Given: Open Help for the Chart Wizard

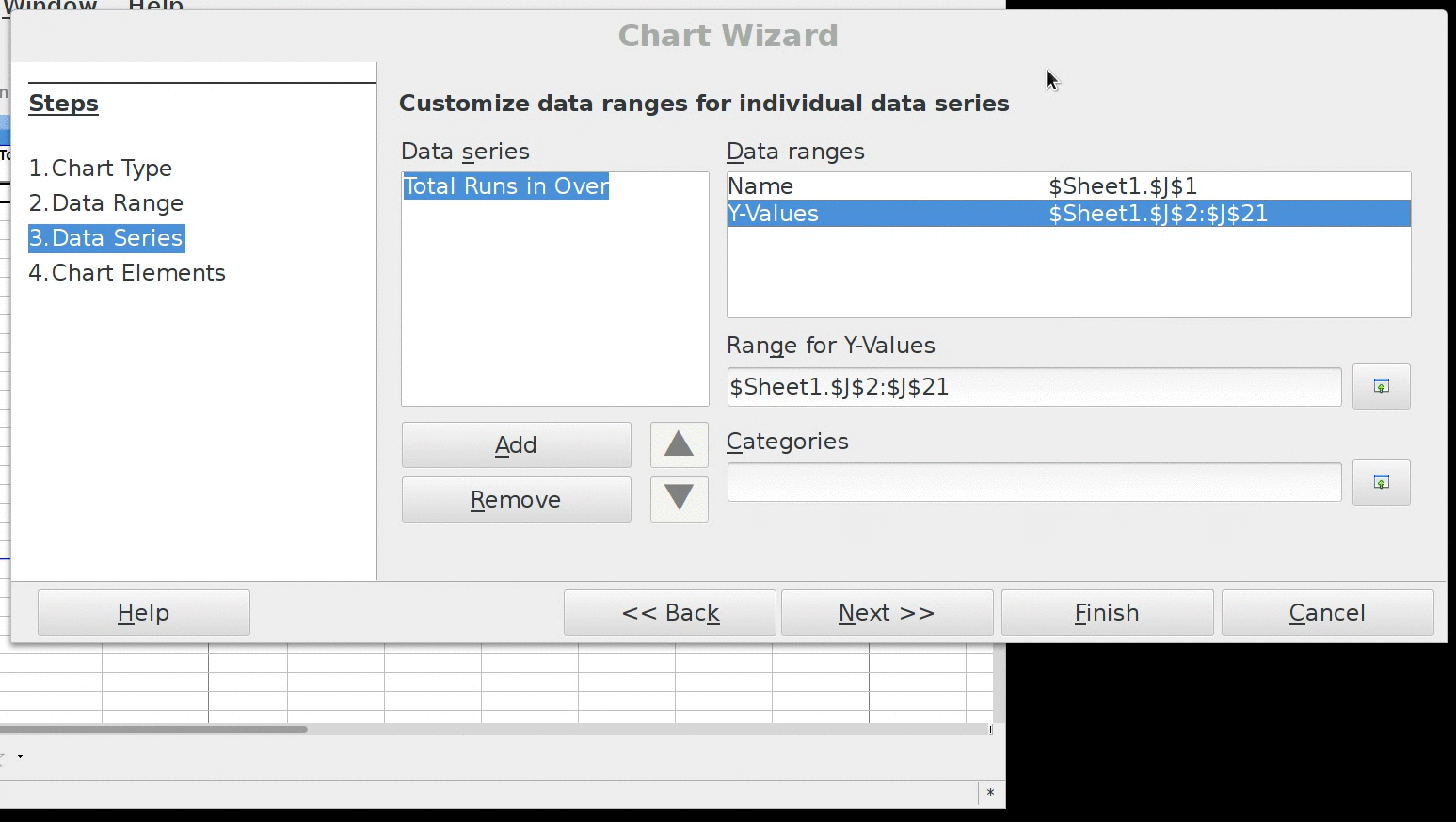Looking at the screenshot, I should tap(143, 613).
